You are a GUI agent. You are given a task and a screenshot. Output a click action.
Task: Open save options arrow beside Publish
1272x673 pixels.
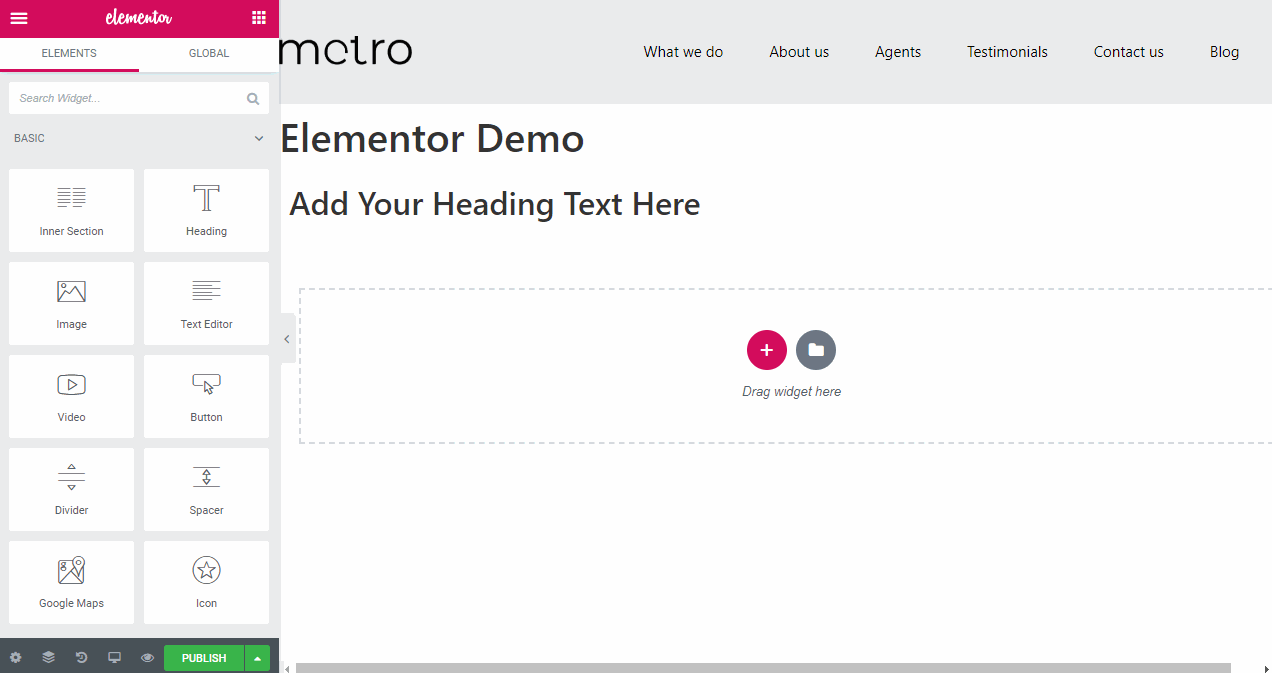point(257,658)
